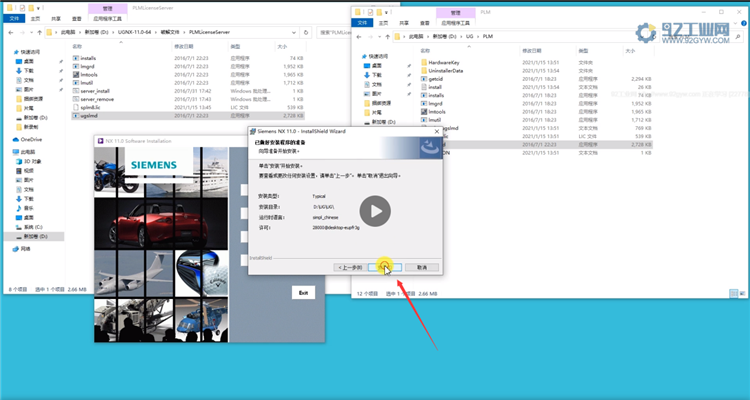Image resolution: width=750 pixels, height=400 pixels.
Task: Click the round play button overlay
Action: 375,211
